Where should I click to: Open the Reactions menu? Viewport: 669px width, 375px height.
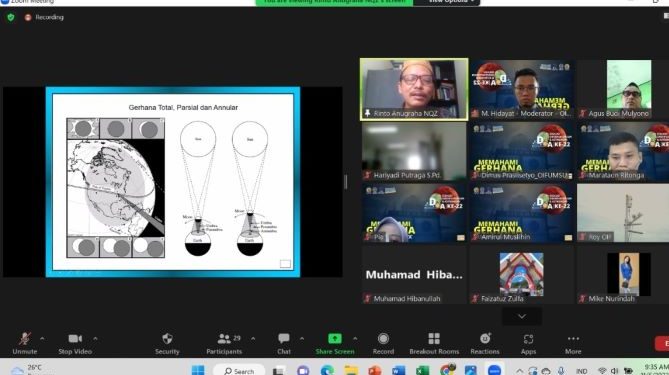coord(485,343)
